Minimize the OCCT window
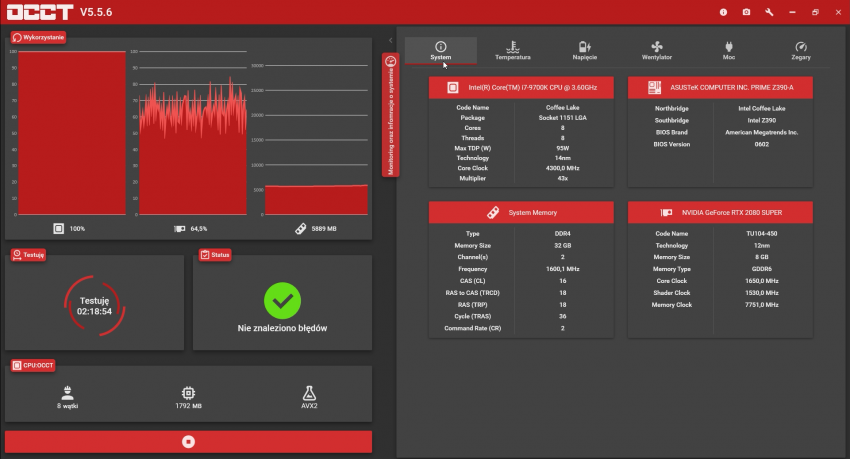Viewport: 850px width, 459px height. coord(792,12)
